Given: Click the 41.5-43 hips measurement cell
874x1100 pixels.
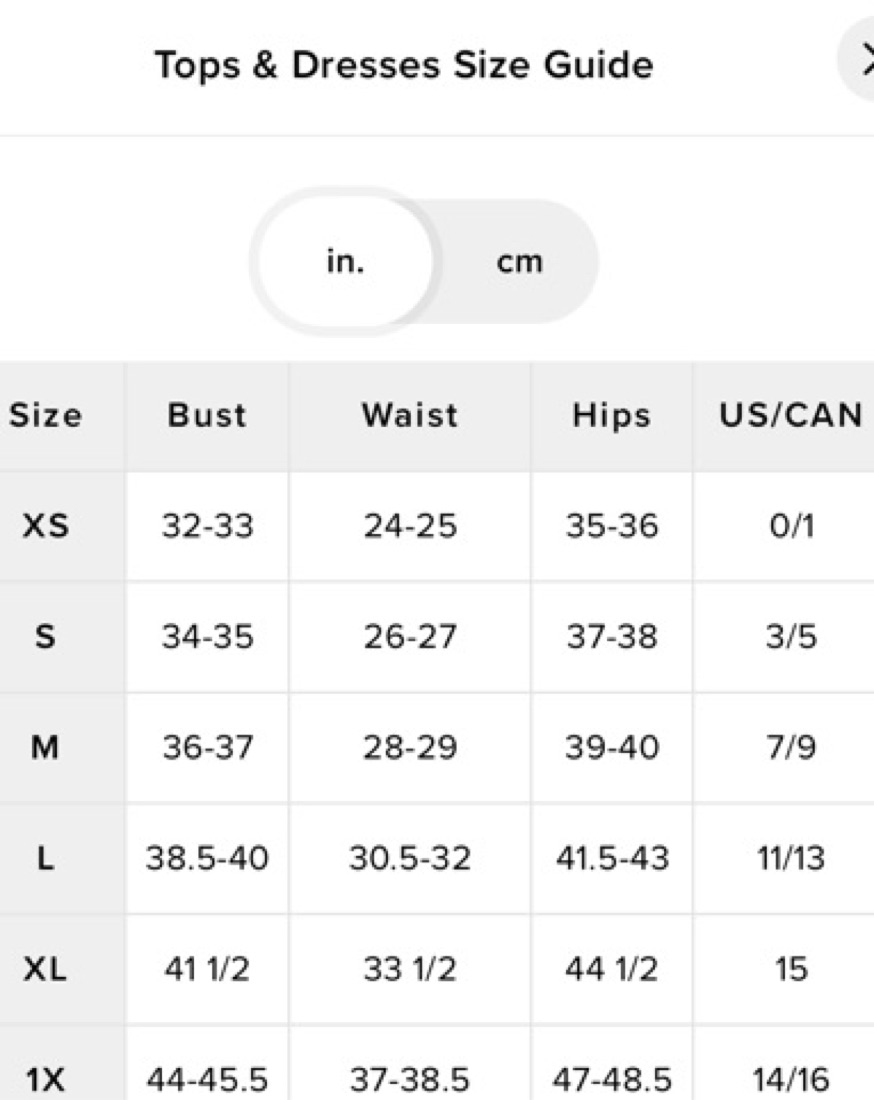Looking at the screenshot, I should pos(611,858).
